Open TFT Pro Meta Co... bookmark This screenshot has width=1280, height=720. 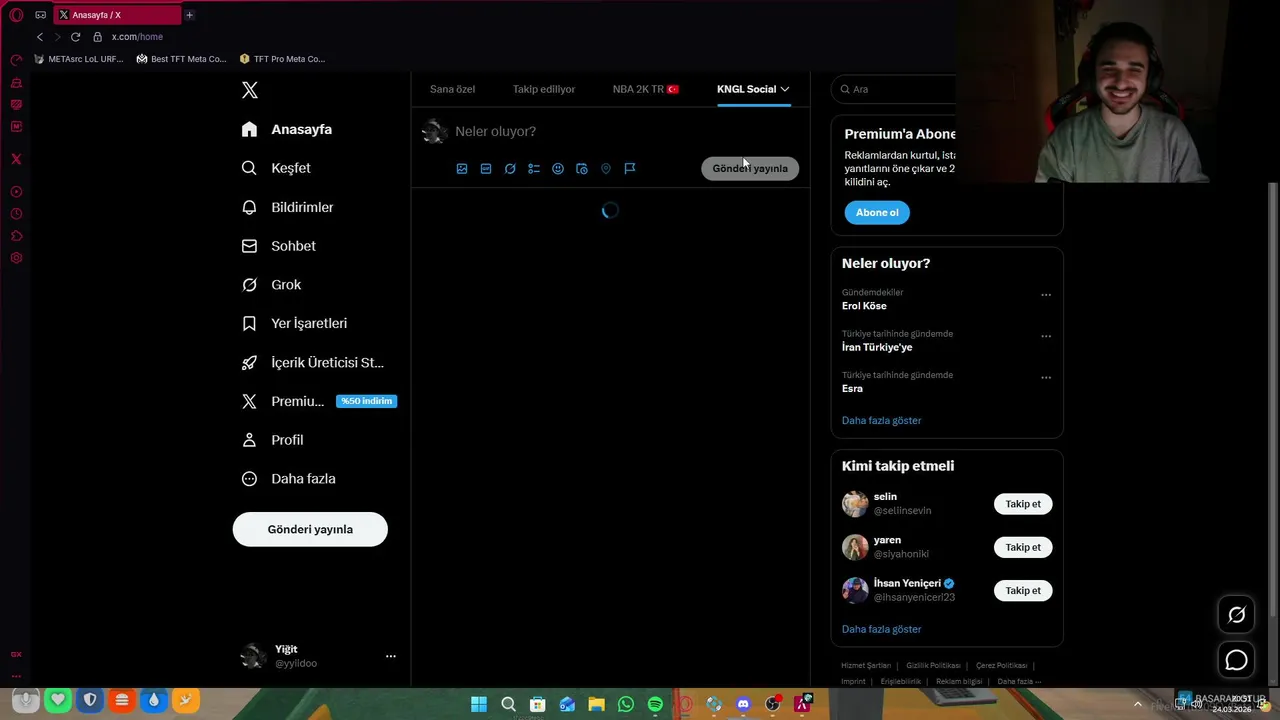tap(282, 59)
